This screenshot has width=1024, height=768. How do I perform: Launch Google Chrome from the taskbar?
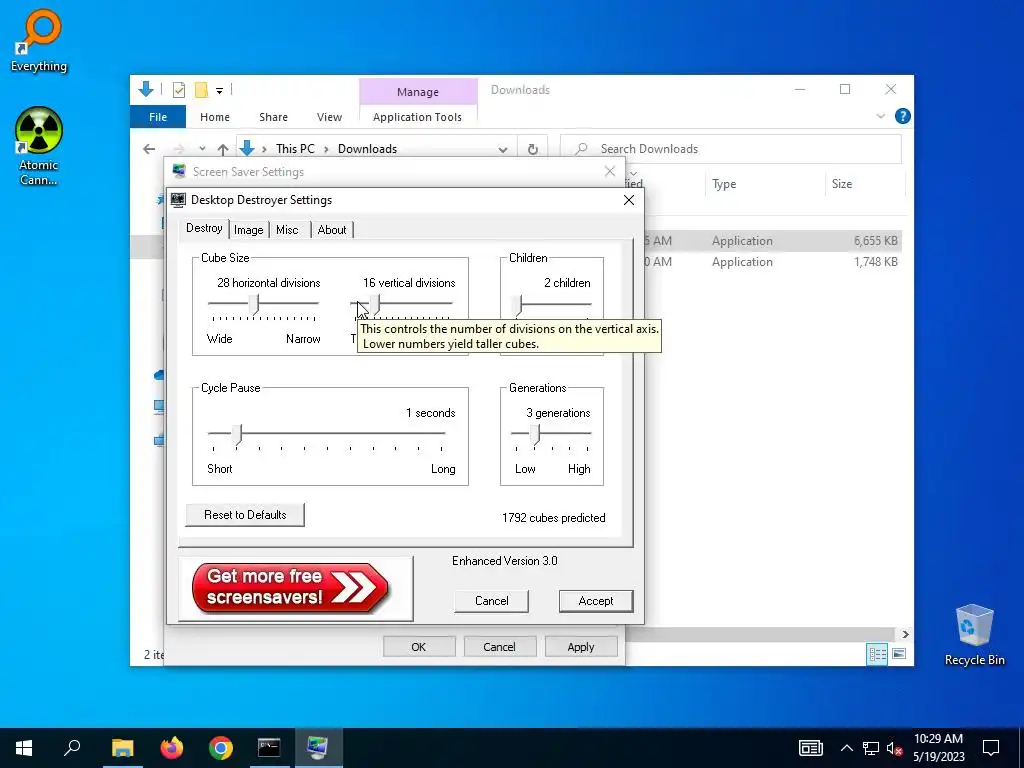pyautogui.click(x=221, y=748)
